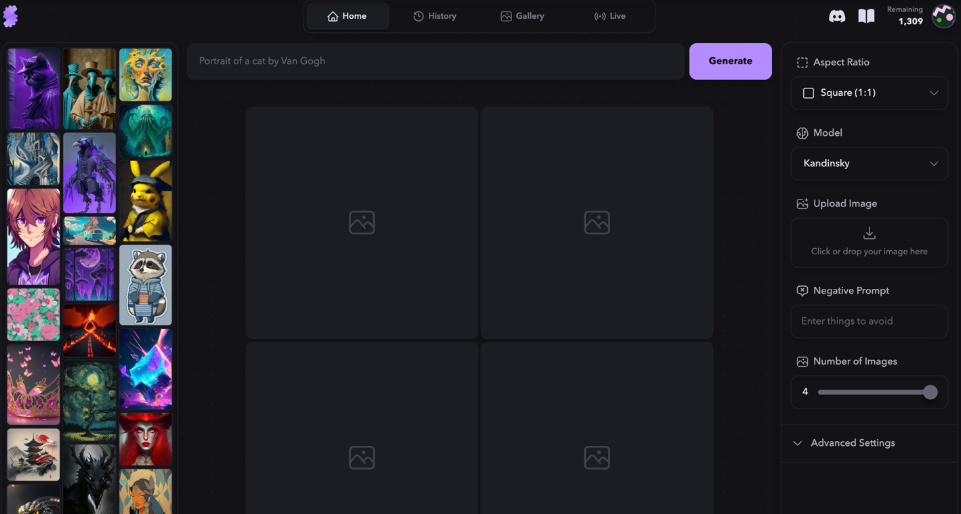Click the Remaining 1,309 credits counter
Screen dimensions: 961x514
(x=905, y=16)
